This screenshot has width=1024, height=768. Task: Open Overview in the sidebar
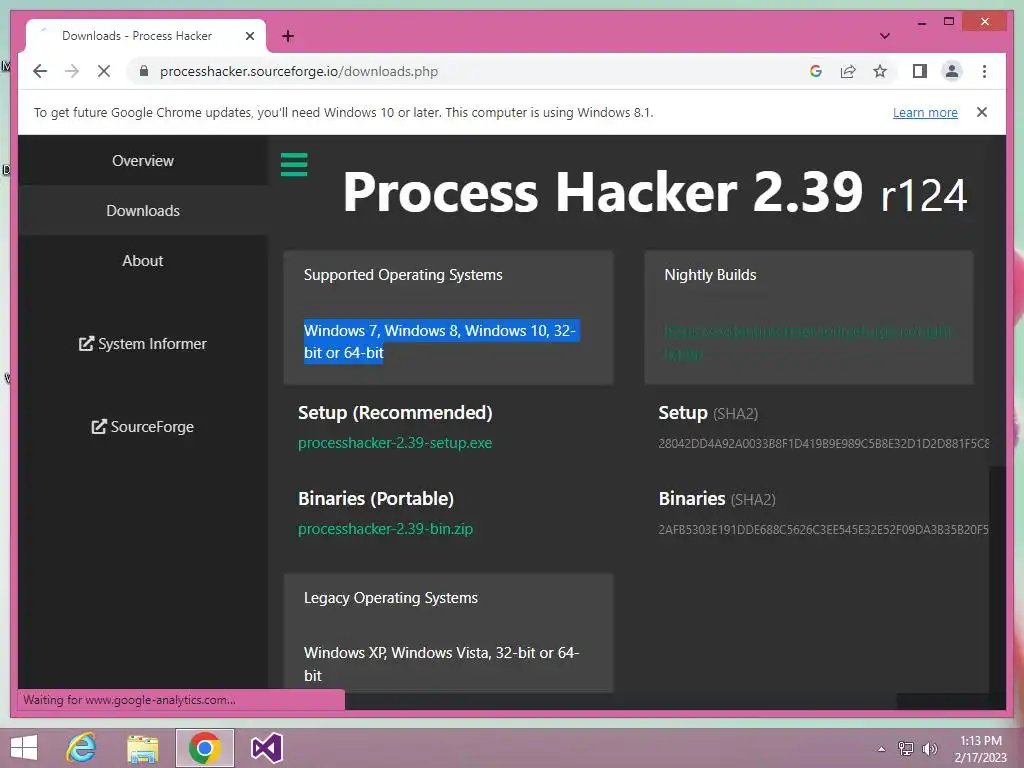click(x=142, y=161)
